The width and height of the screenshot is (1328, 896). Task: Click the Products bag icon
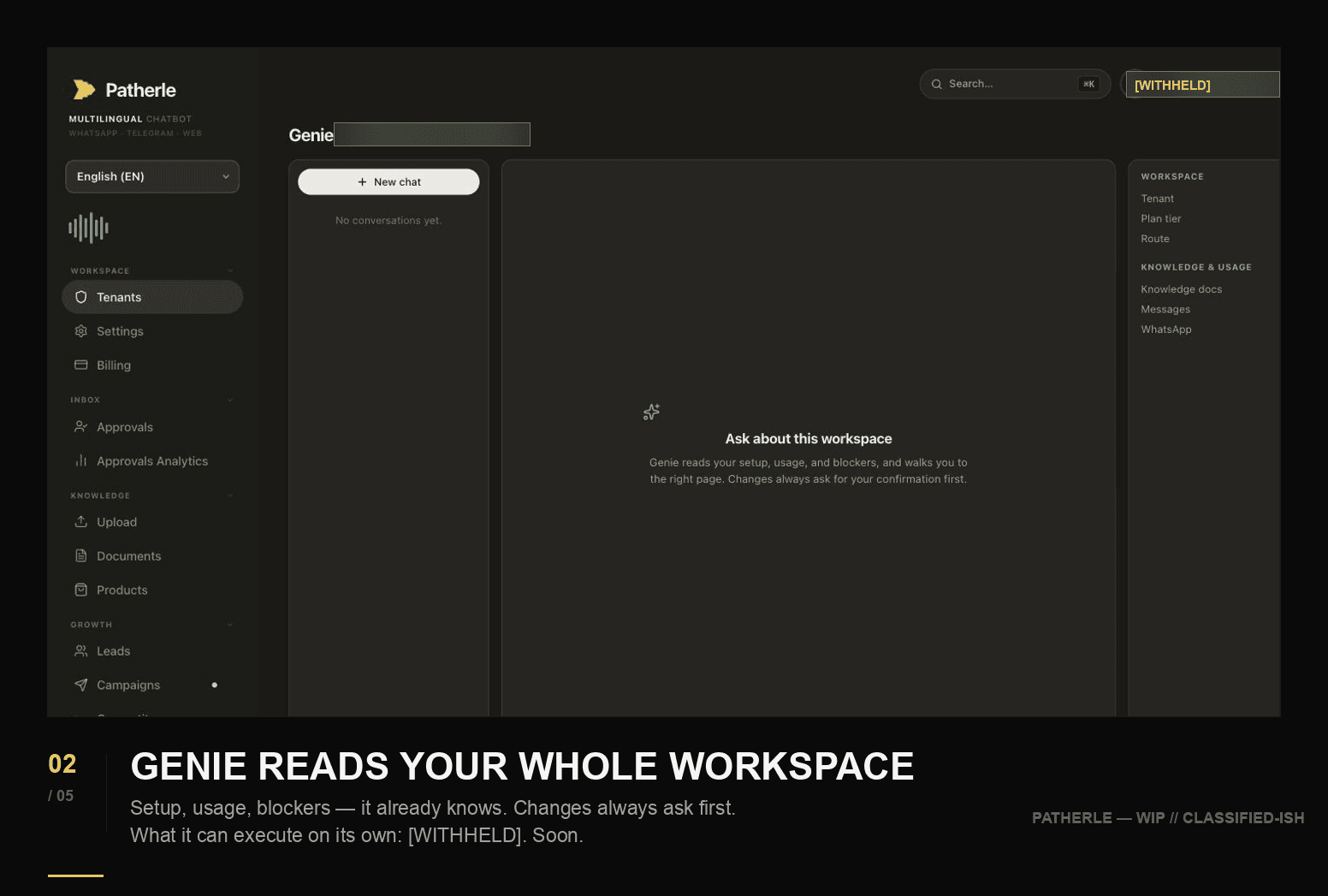81,590
